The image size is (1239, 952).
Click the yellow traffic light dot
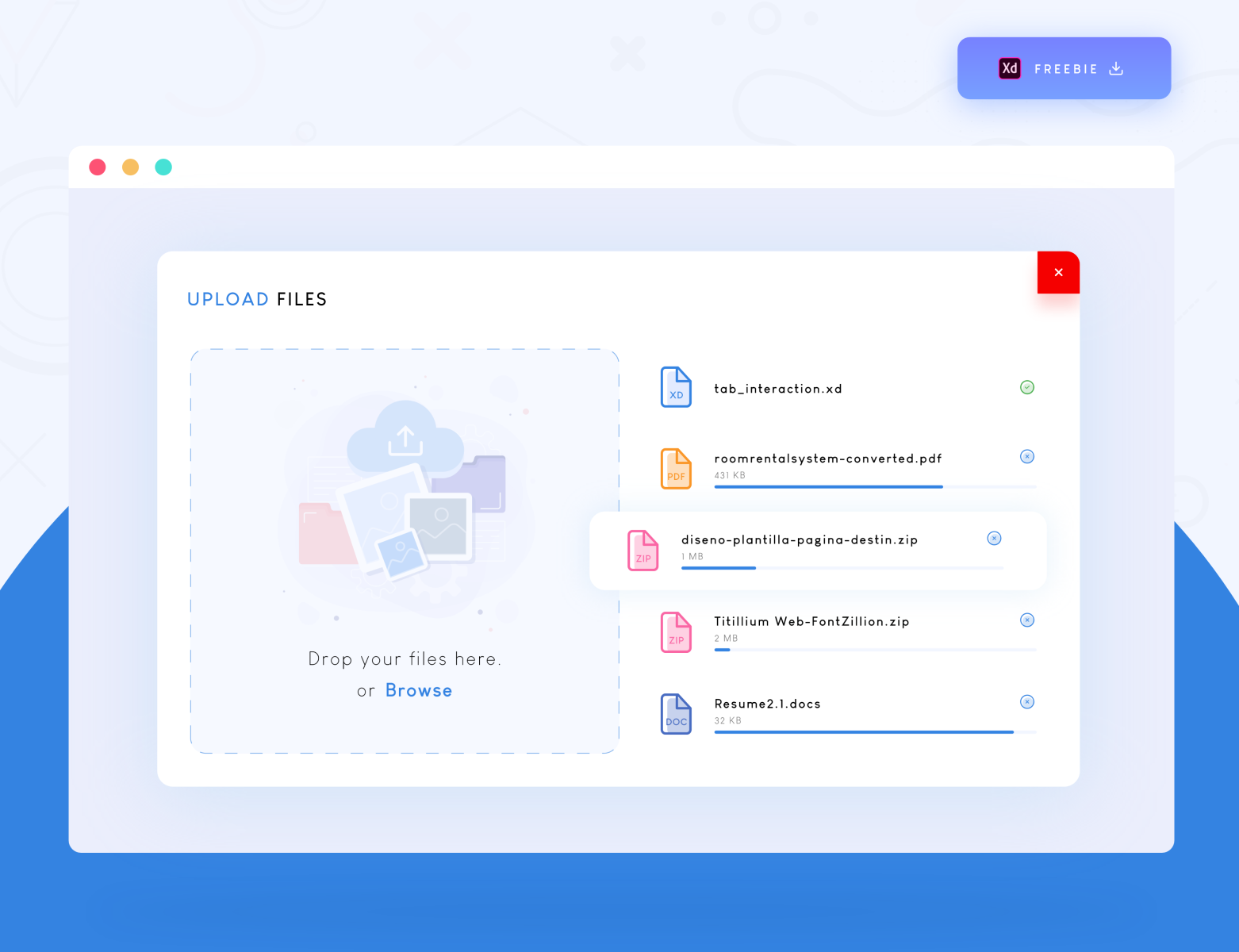pos(130,167)
